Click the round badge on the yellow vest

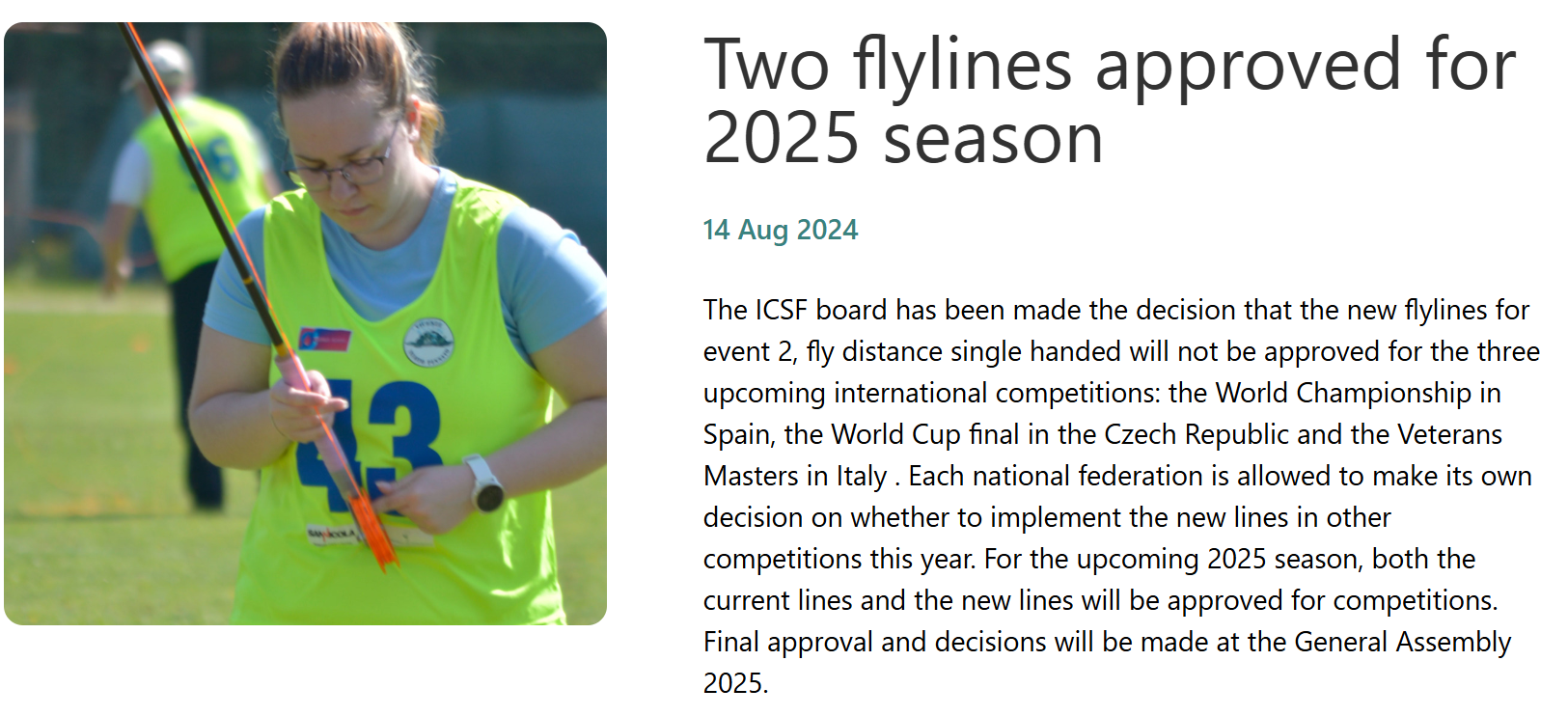click(x=427, y=343)
